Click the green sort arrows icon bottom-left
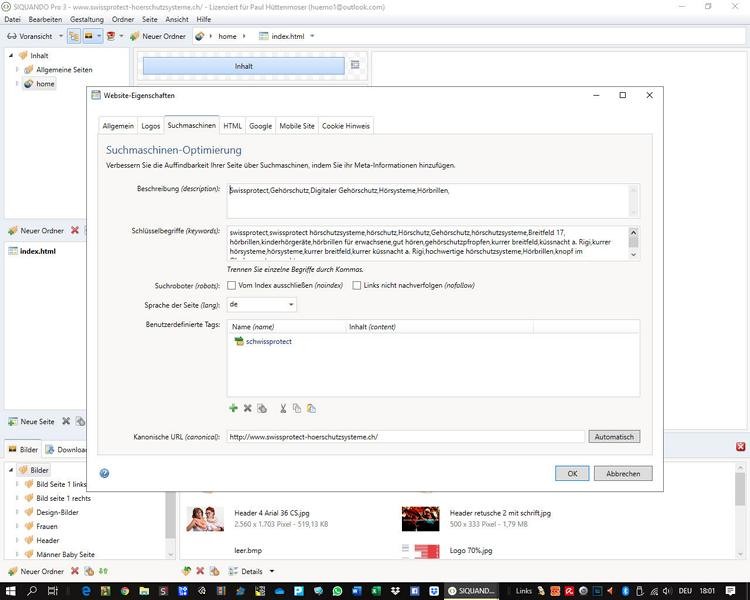The height and width of the screenshot is (600, 750). (x=103, y=571)
